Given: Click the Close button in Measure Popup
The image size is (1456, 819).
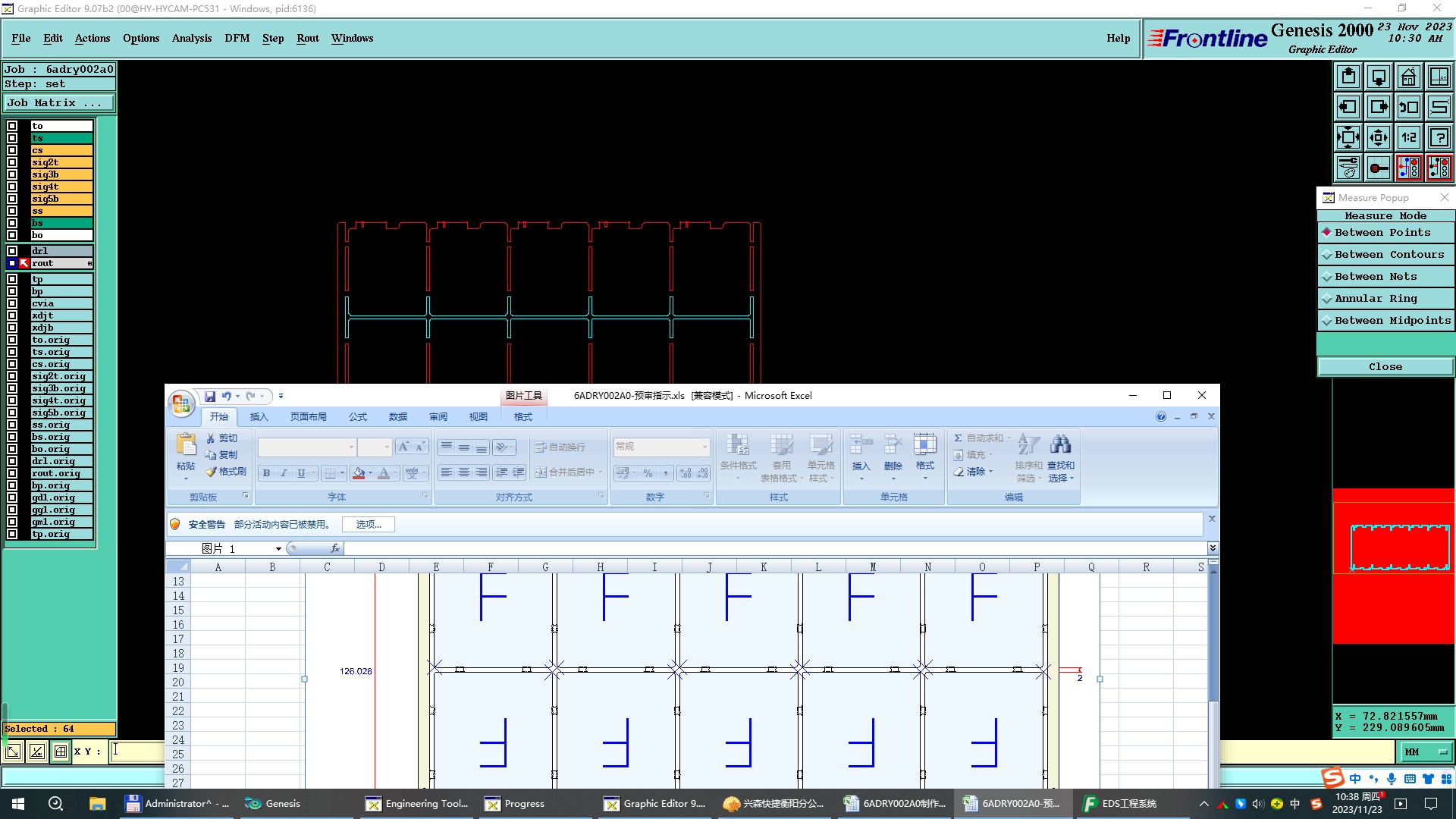Looking at the screenshot, I should click(1385, 367).
